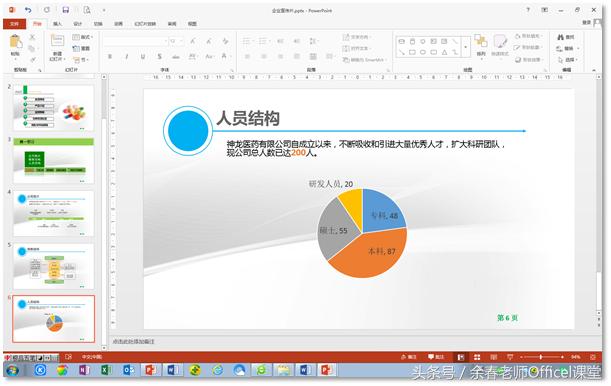The image size is (611, 386).
Task: Click the Cut scissors icon
Action: tap(32, 37)
